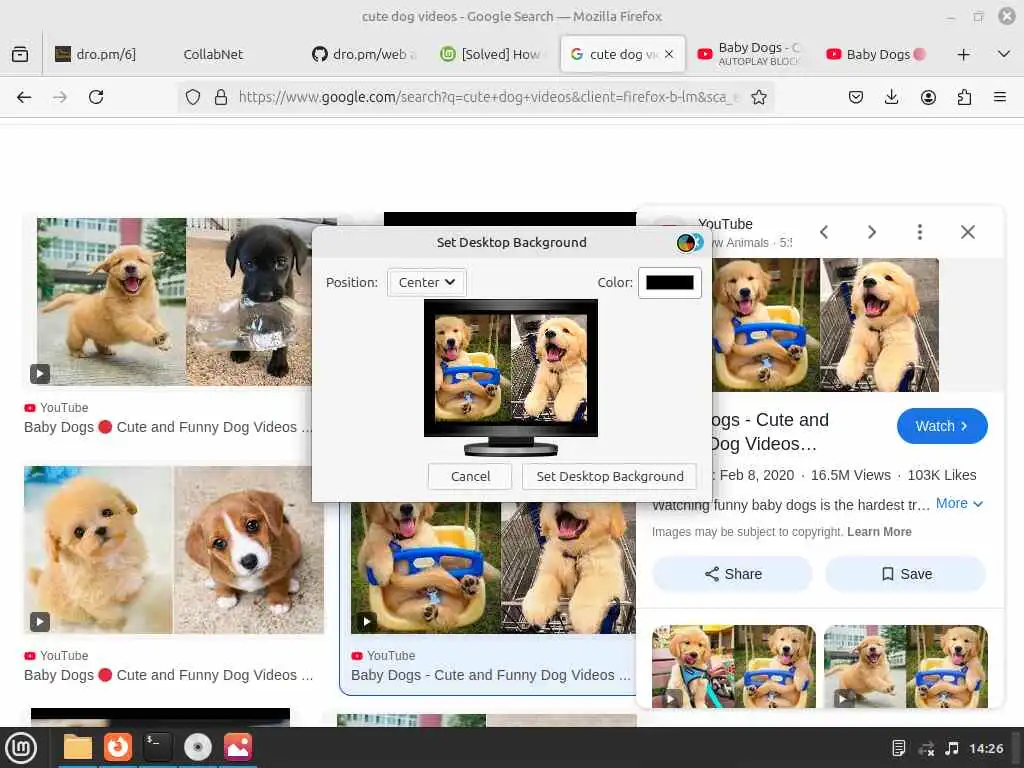
Task: Open the music note sound tray icon
Action: [952, 748]
